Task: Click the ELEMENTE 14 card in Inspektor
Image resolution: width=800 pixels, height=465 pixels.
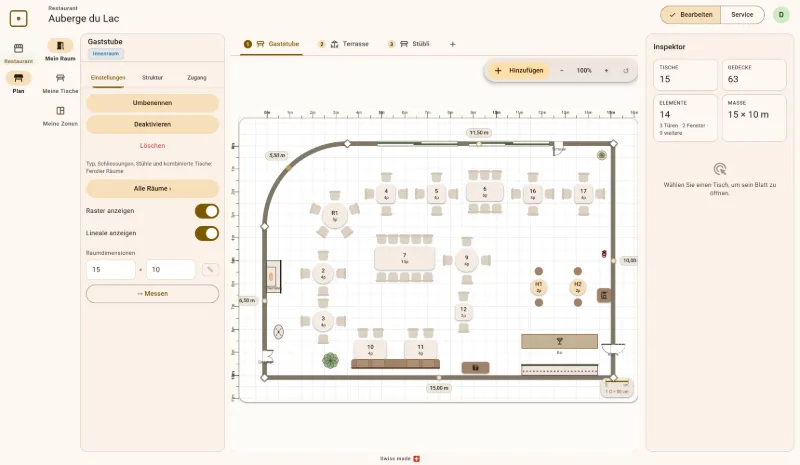Action: [x=685, y=117]
